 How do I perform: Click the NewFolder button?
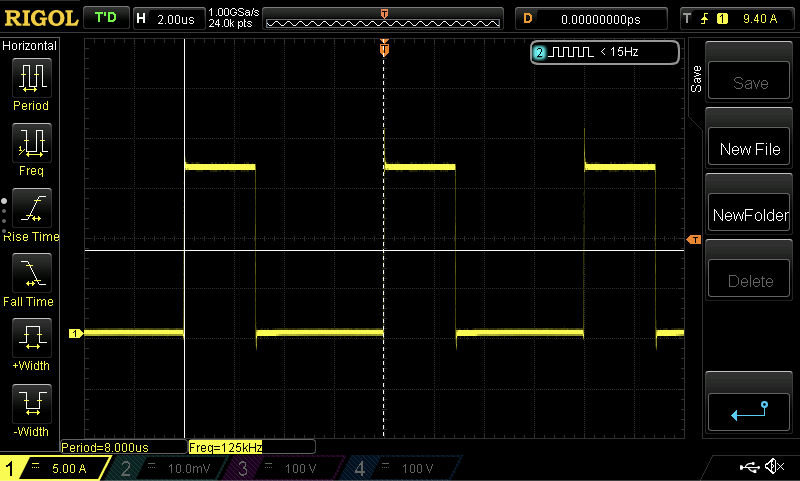coord(750,215)
